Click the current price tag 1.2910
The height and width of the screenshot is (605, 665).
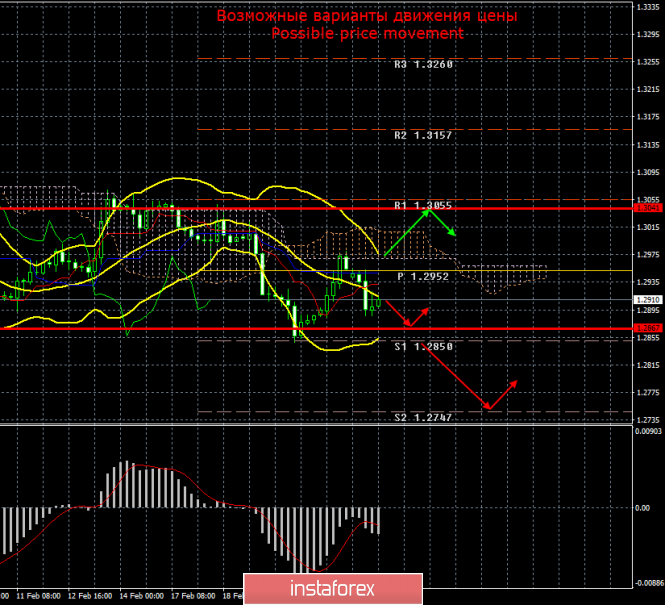[x=646, y=299]
